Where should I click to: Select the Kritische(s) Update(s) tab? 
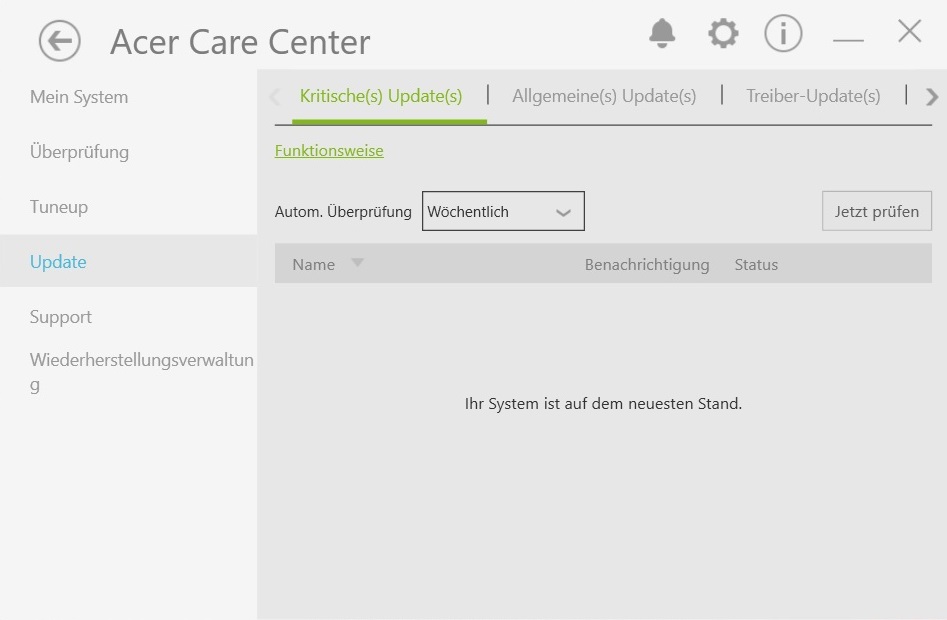point(381,96)
